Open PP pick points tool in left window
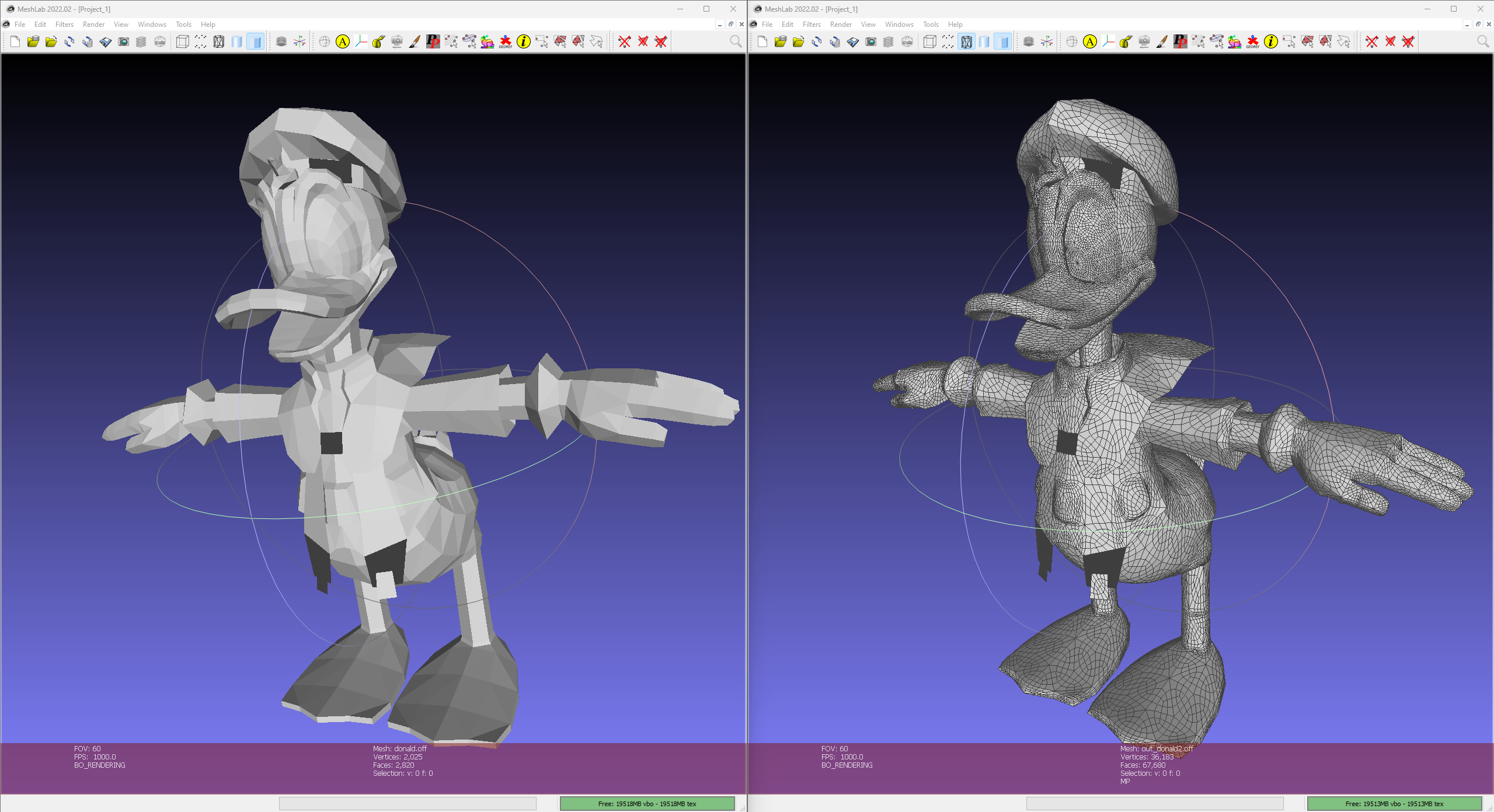 pos(433,41)
